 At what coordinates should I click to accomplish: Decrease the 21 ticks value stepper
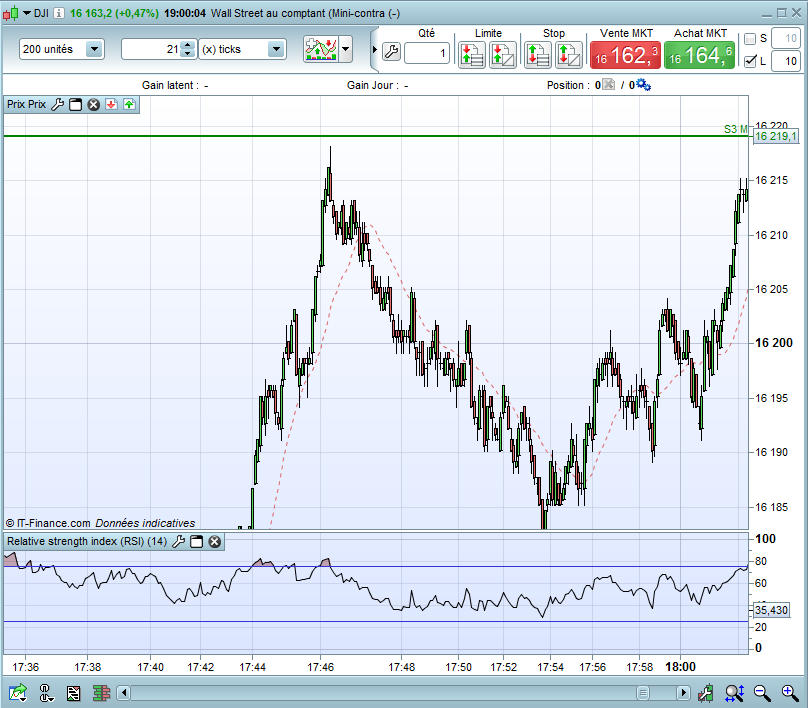[188, 54]
